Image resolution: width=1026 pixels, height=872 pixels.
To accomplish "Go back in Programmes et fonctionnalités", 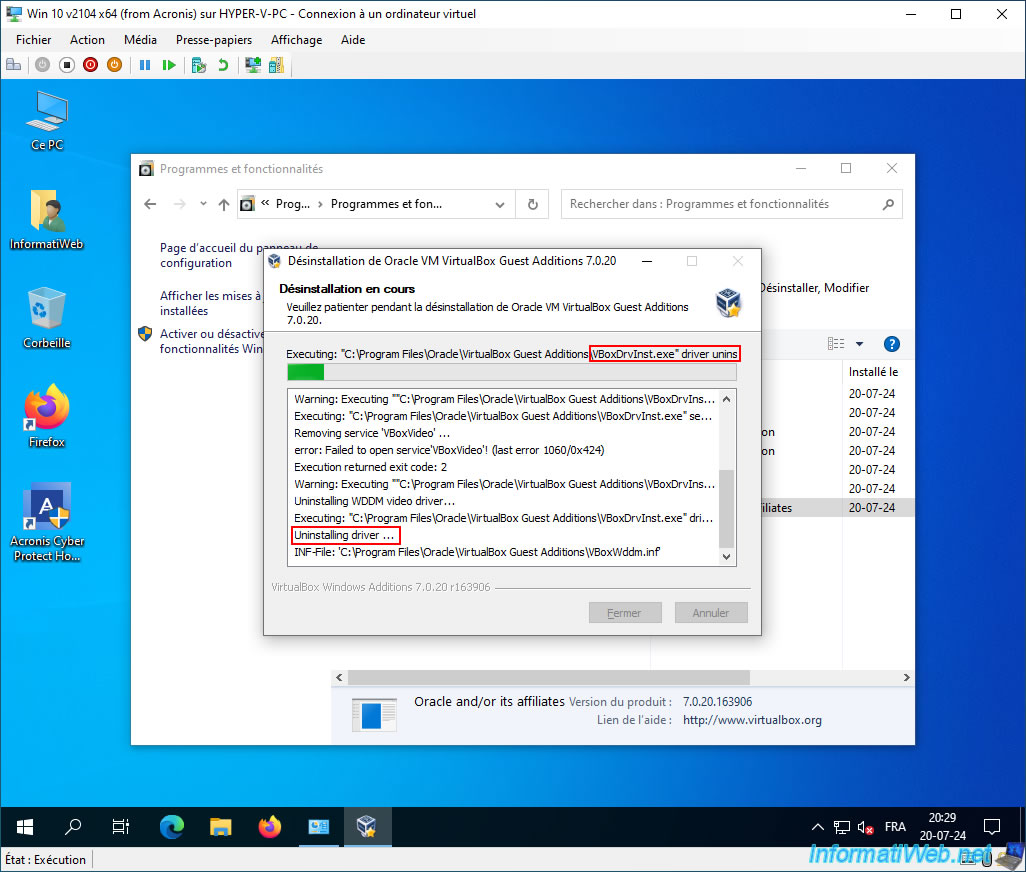I will click(150, 204).
